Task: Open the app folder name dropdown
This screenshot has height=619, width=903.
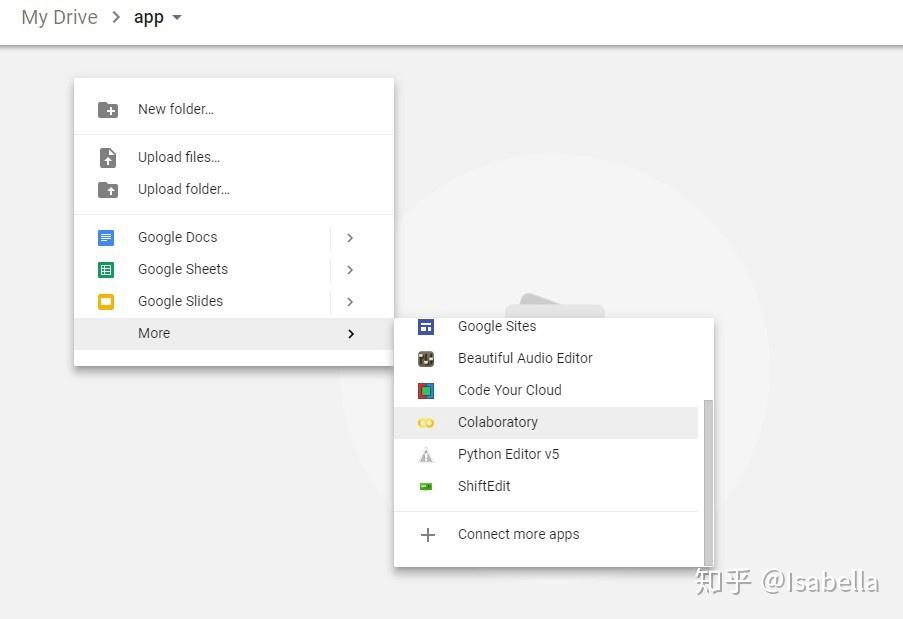Action: coord(177,17)
